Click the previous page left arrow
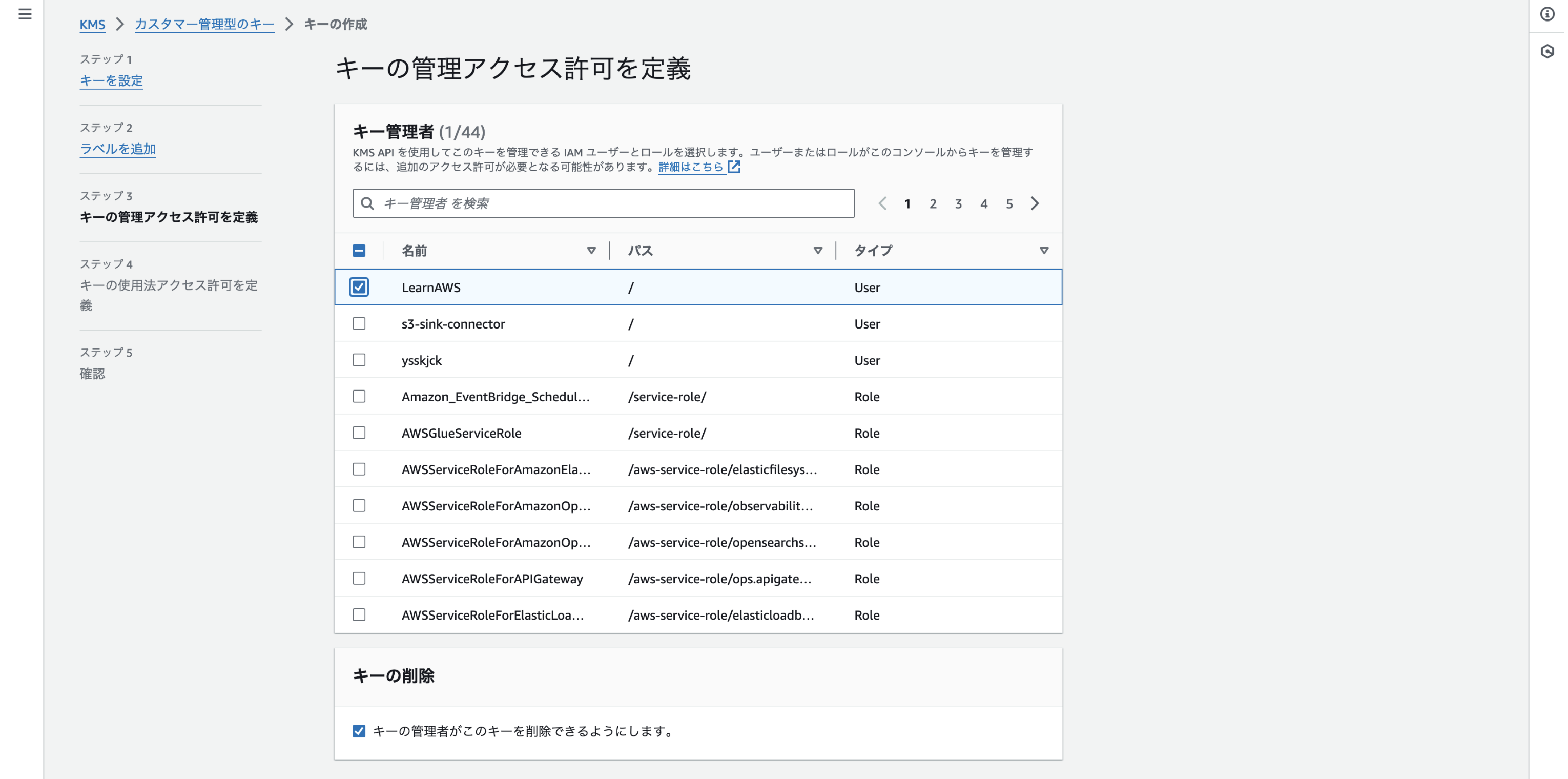Image resolution: width=1568 pixels, height=779 pixels. tap(882, 203)
